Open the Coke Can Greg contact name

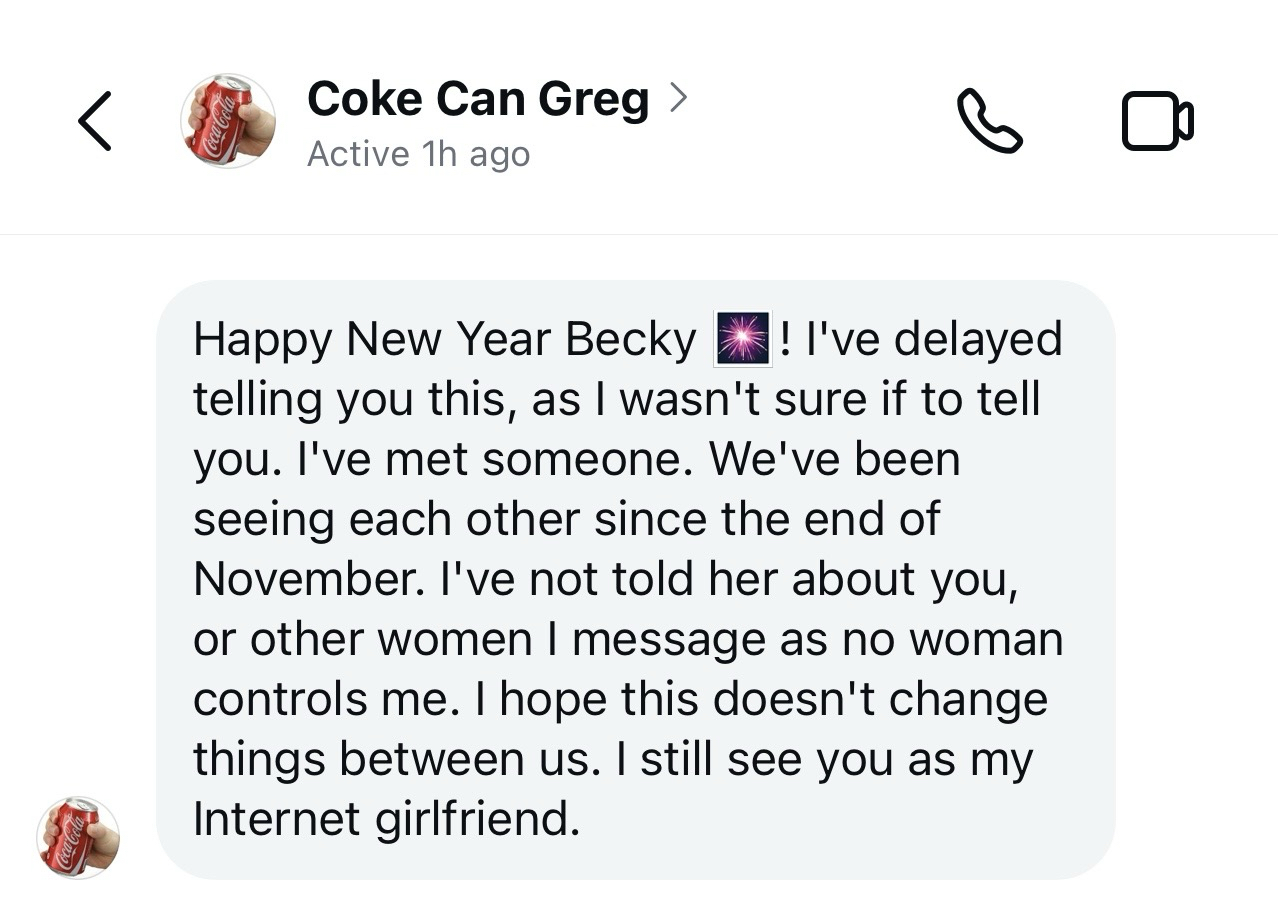click(x=477, y=99)
